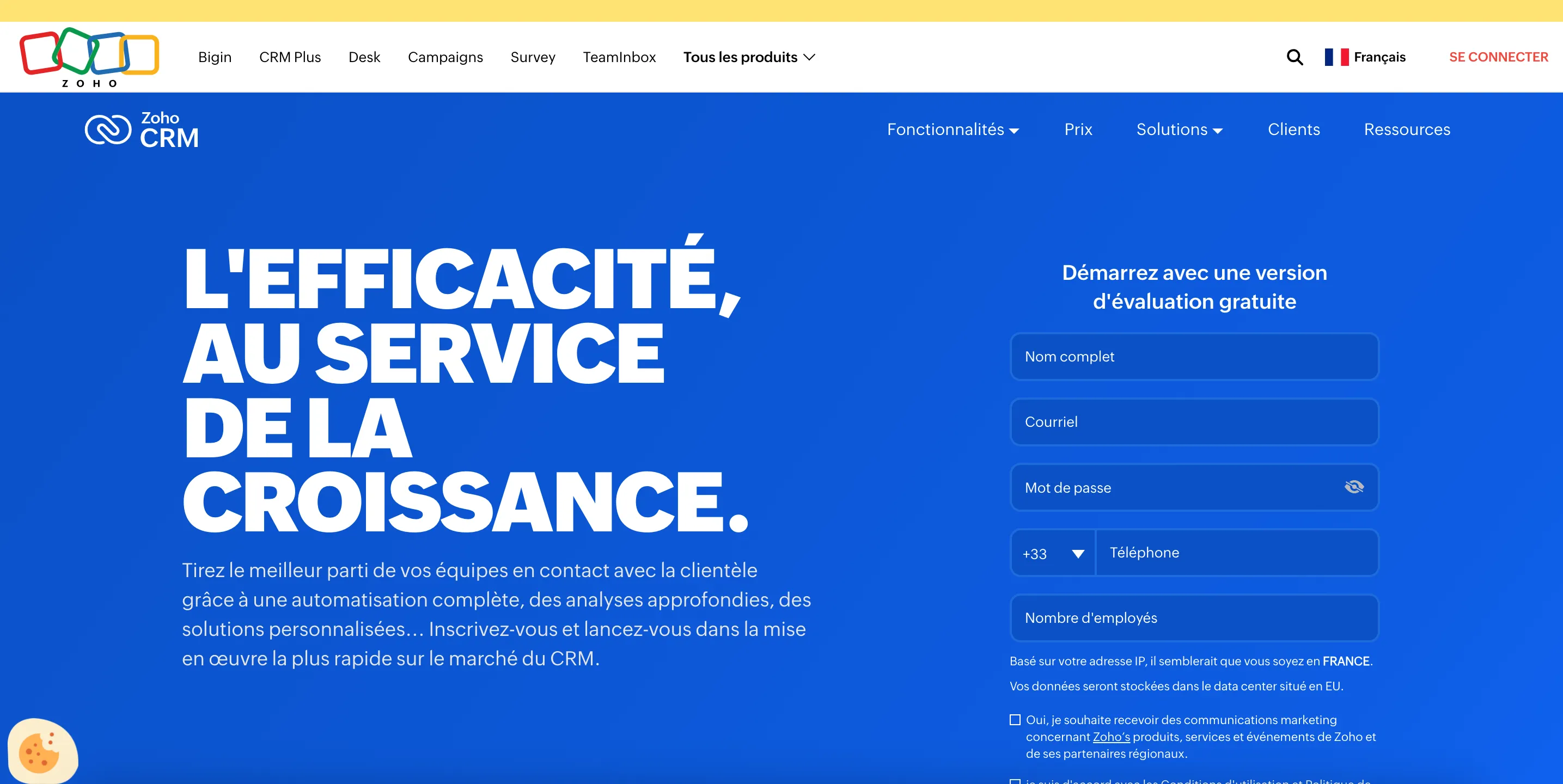The image size is (1563, 784).
Task: Click the Zoho CRM logo
Action: [x=142, y=129]
